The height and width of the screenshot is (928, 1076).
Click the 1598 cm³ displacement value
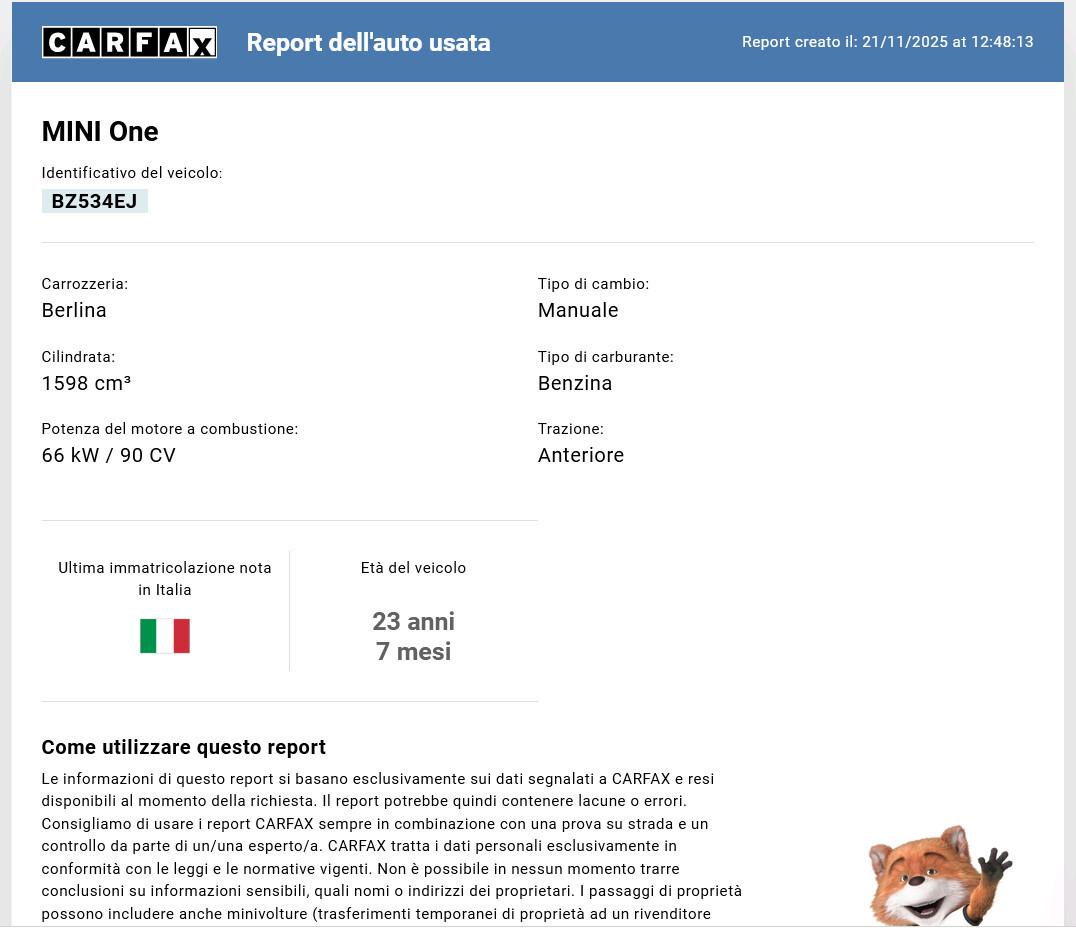pyautogui.click(x=86, y=383)
